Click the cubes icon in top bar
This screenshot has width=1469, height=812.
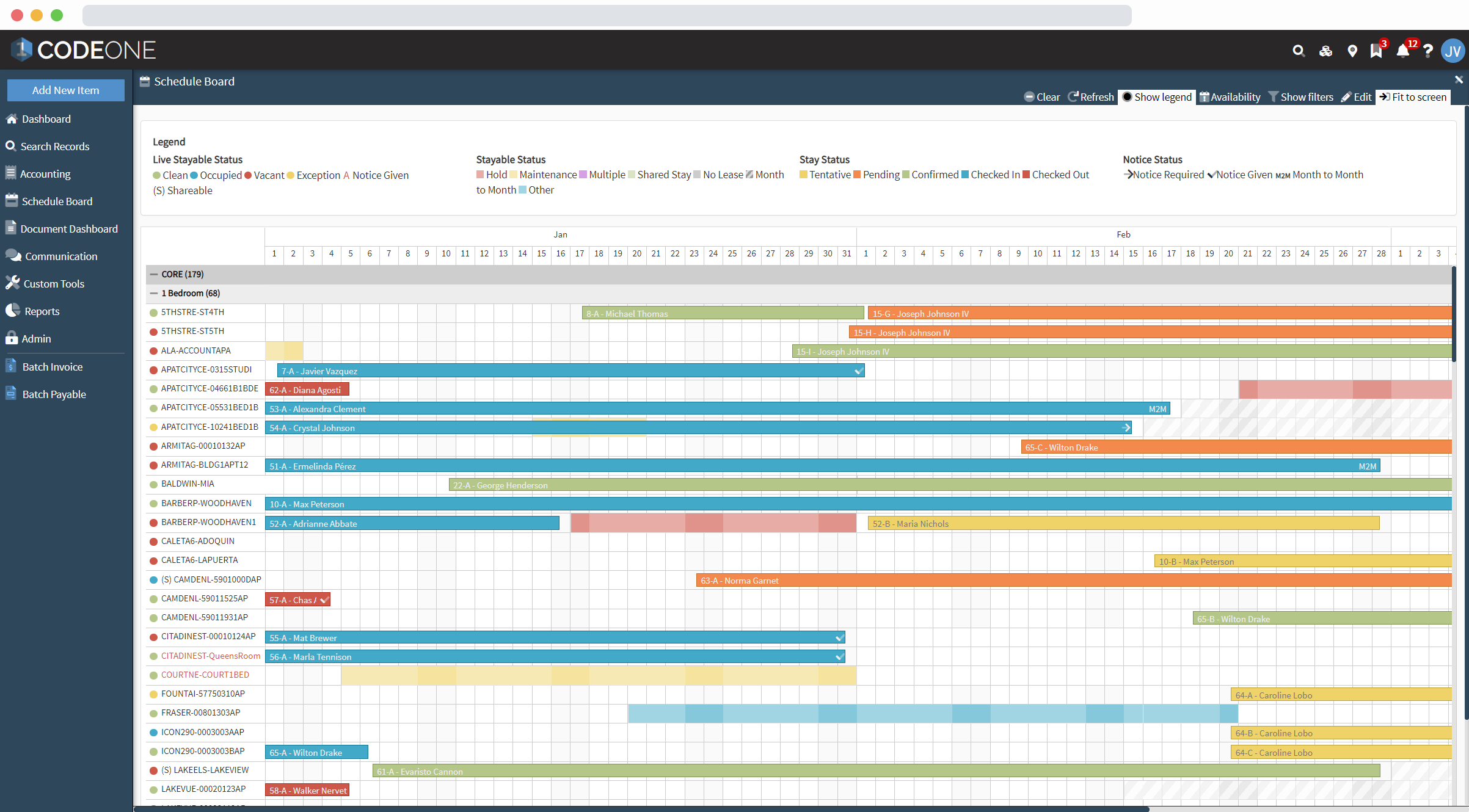click(x=1325, y=51)
